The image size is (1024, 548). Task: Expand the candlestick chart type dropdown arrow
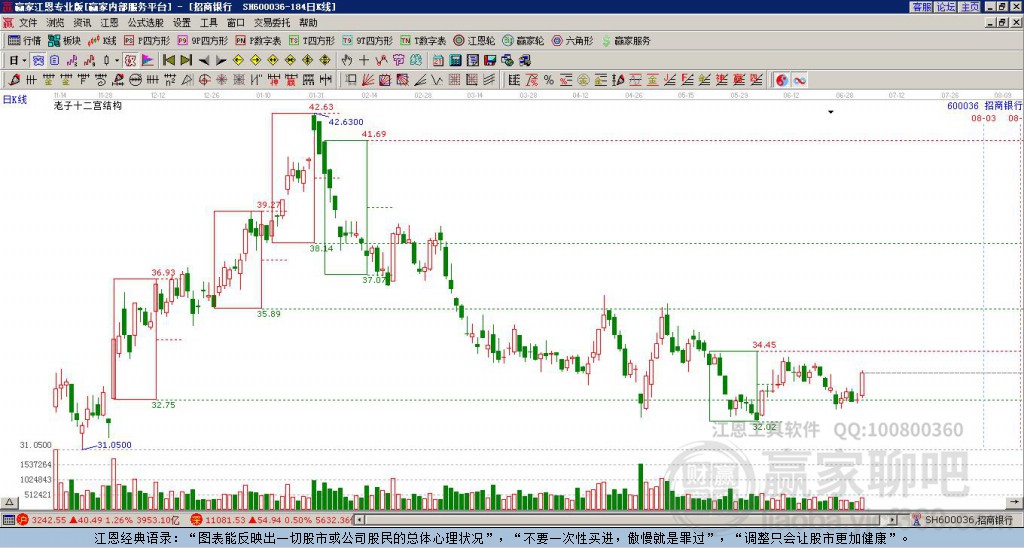coord(117,60)
